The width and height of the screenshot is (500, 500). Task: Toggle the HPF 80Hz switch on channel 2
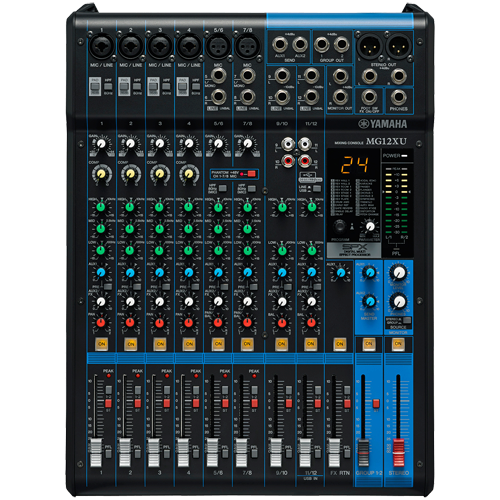(x=137, y=87)
